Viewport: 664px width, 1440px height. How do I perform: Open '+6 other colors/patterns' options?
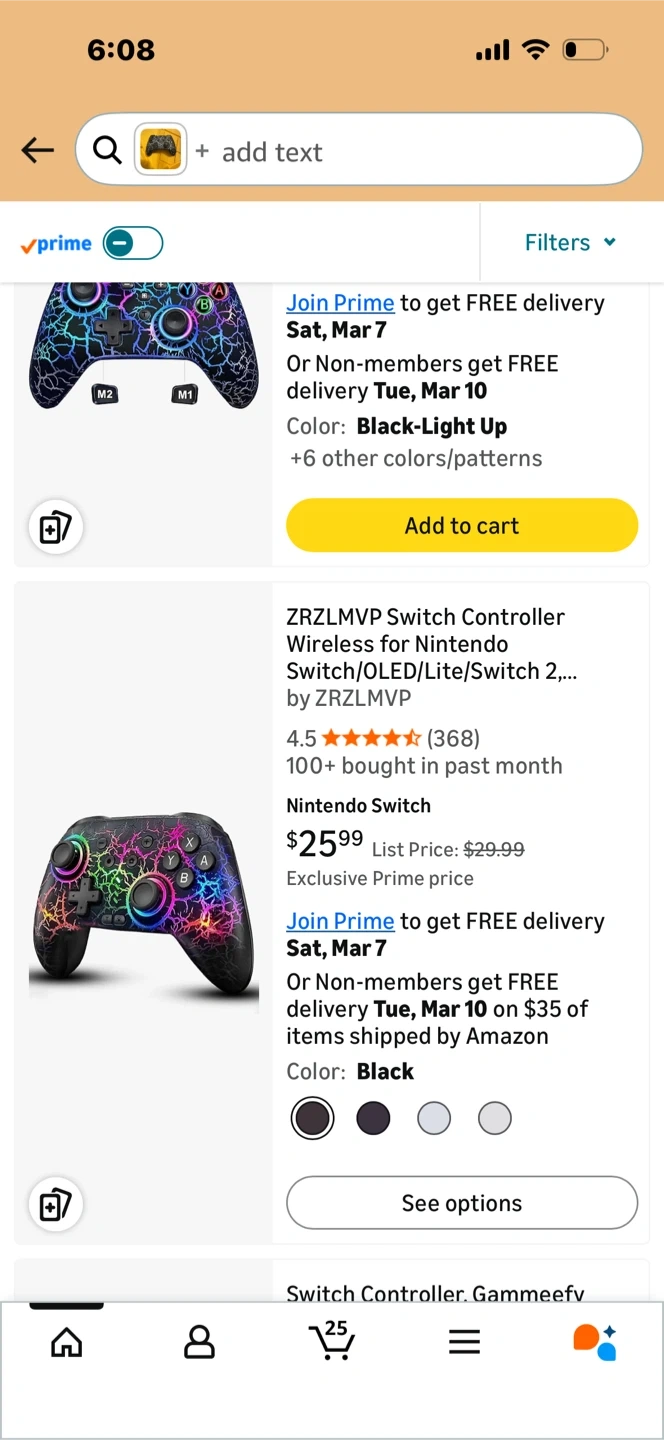pos(416,459)
